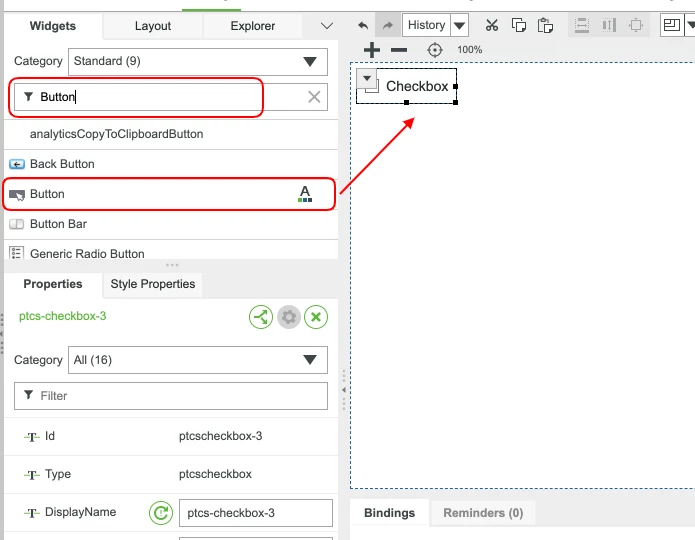Viewport: 695px width, 540px height.
Task: Clear the widget filter with X
Action: [314, 97]
